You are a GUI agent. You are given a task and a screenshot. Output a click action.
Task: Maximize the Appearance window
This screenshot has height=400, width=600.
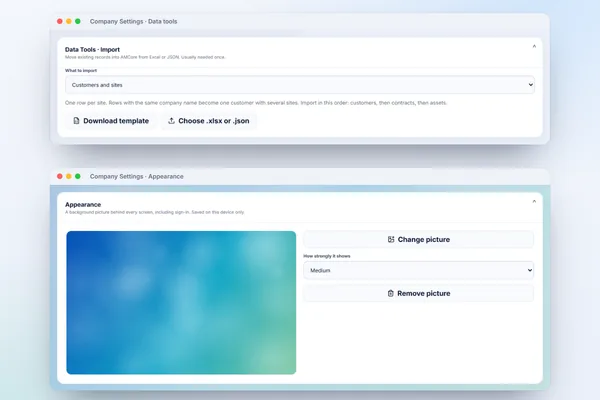click(x=78, y=176)
